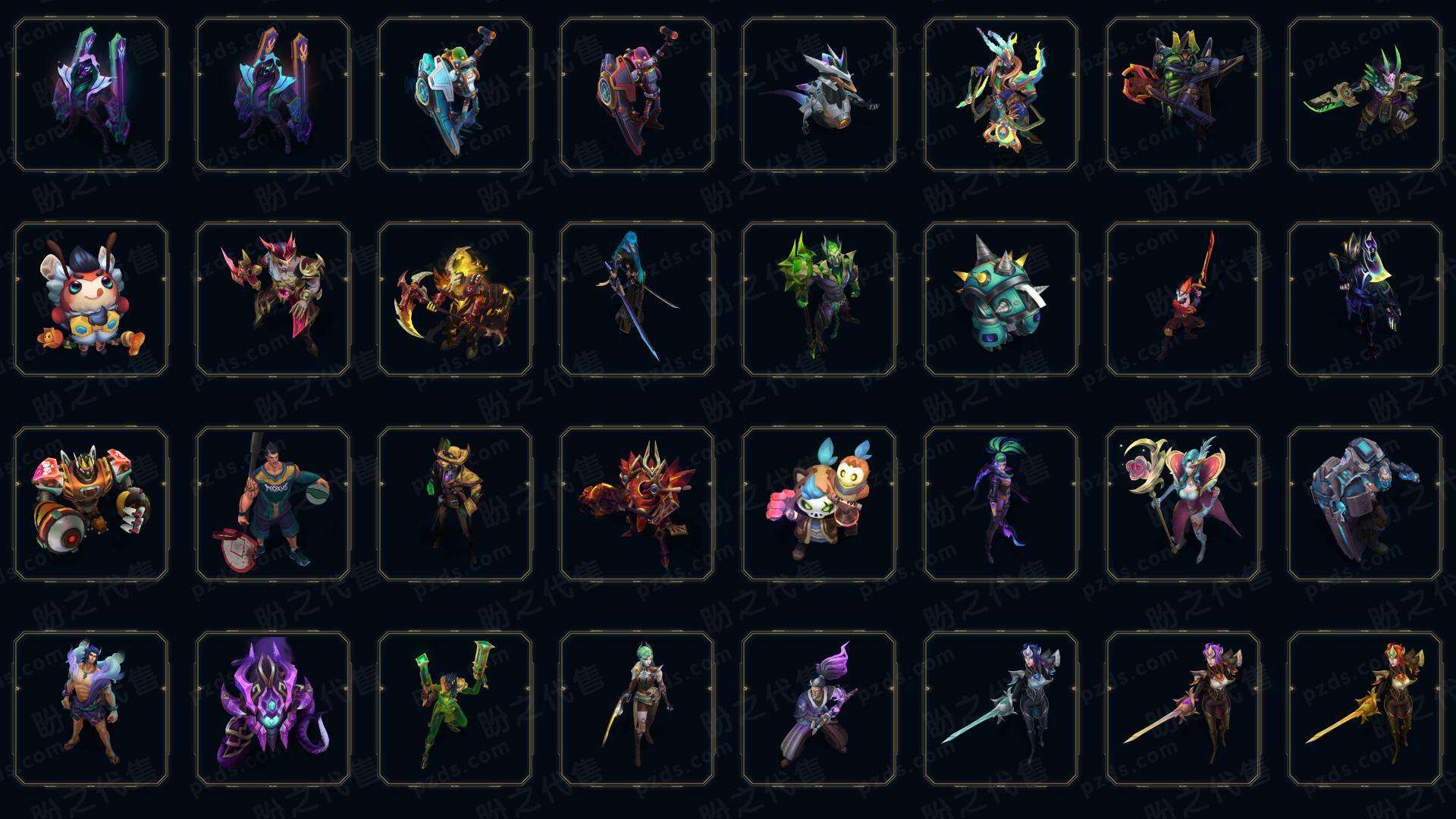Choose the teal spiked armadillo ball skin
The image size is (1456, 819).
[x=1001, y=299]
